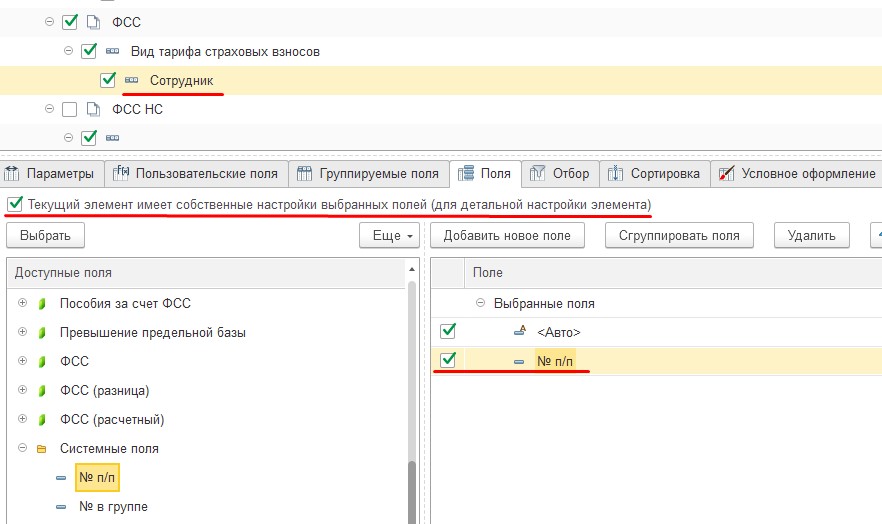This screenshot has width=882, height=524.
Task: Collapse the ФСС tree node
Action: click(50, 22)
